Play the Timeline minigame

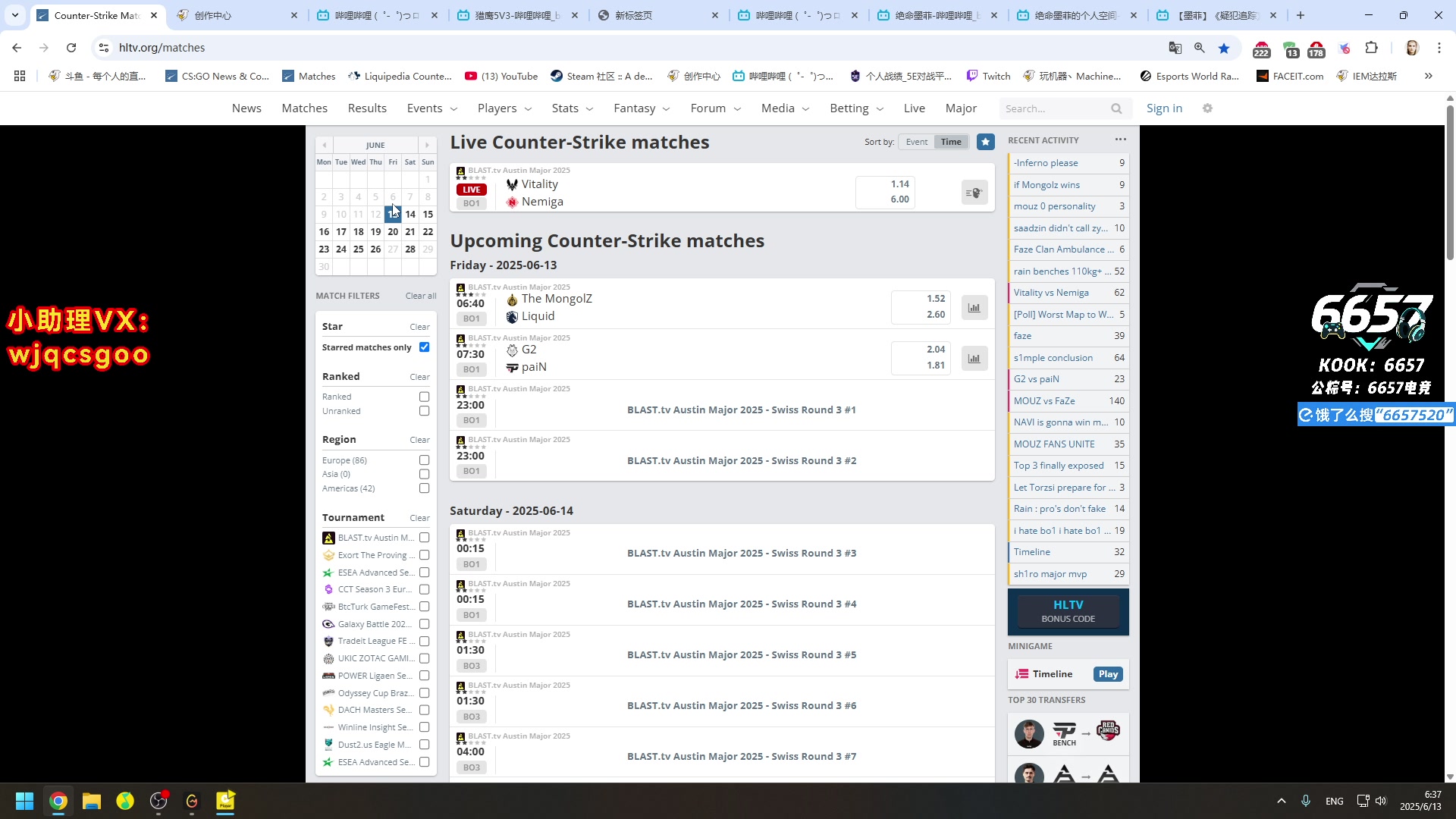pyautogui.click(x=1108, y=674)
